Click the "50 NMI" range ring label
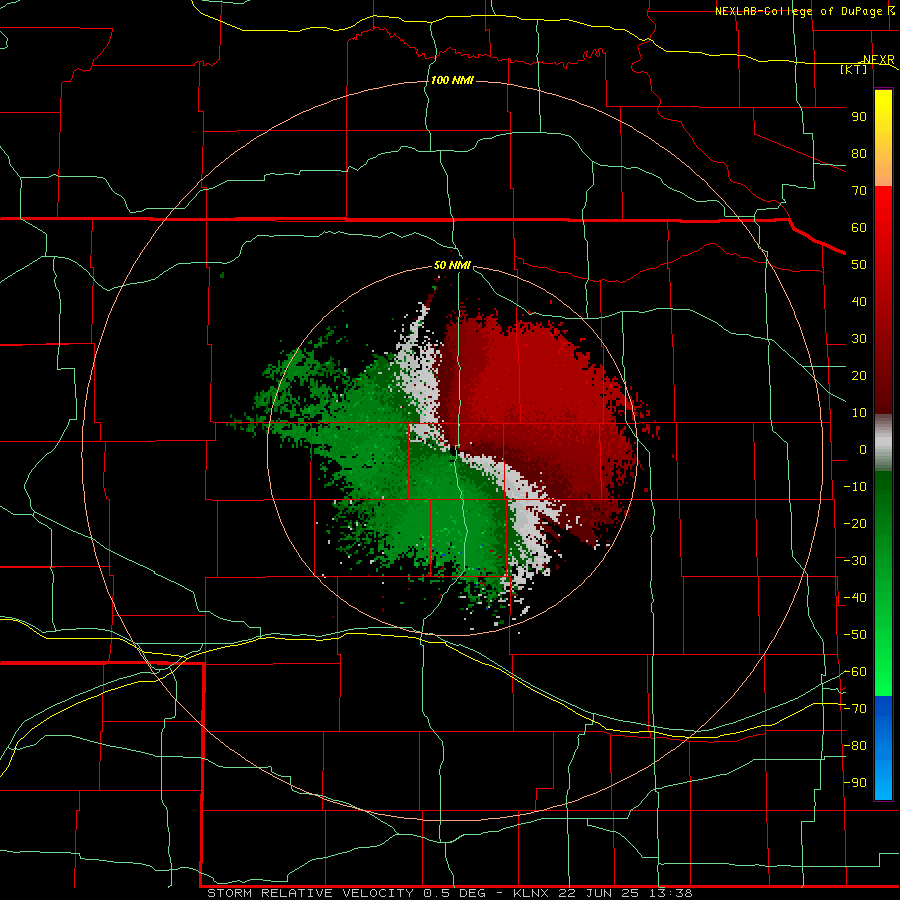Viewport: 900px width, 900px height. pyautogui.click(x=452, y=265)
